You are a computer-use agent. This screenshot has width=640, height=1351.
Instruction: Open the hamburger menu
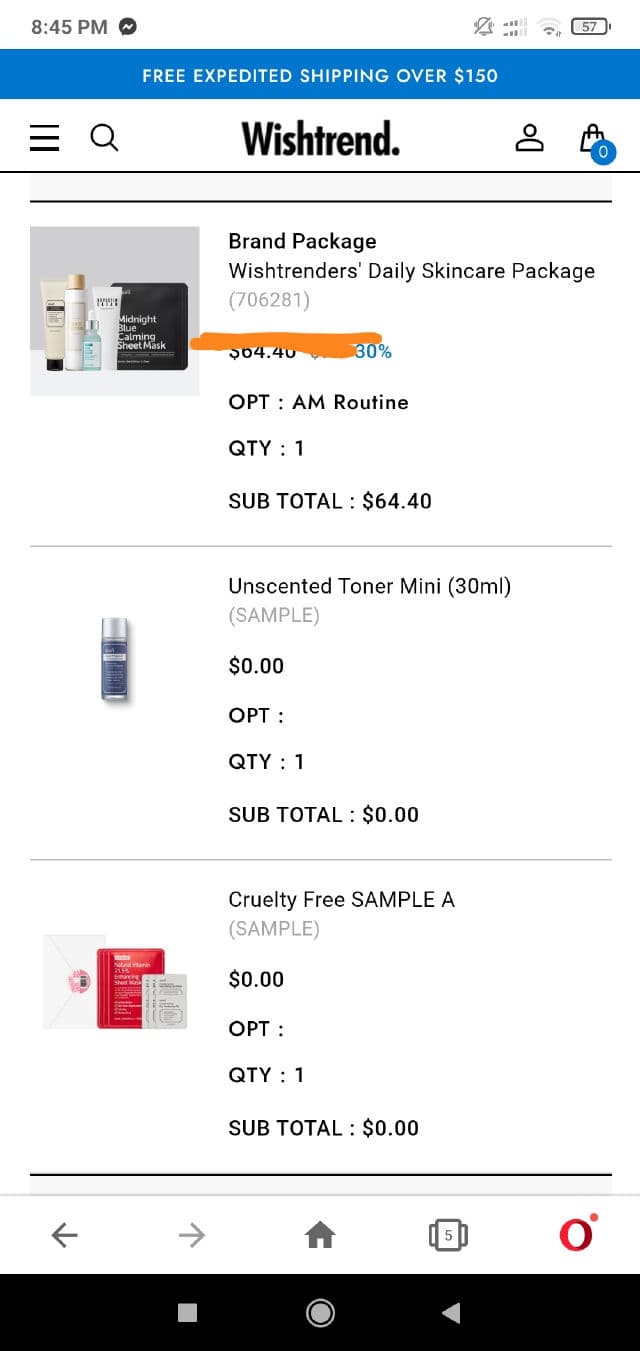pyautogui.click(x=45, y=137)
